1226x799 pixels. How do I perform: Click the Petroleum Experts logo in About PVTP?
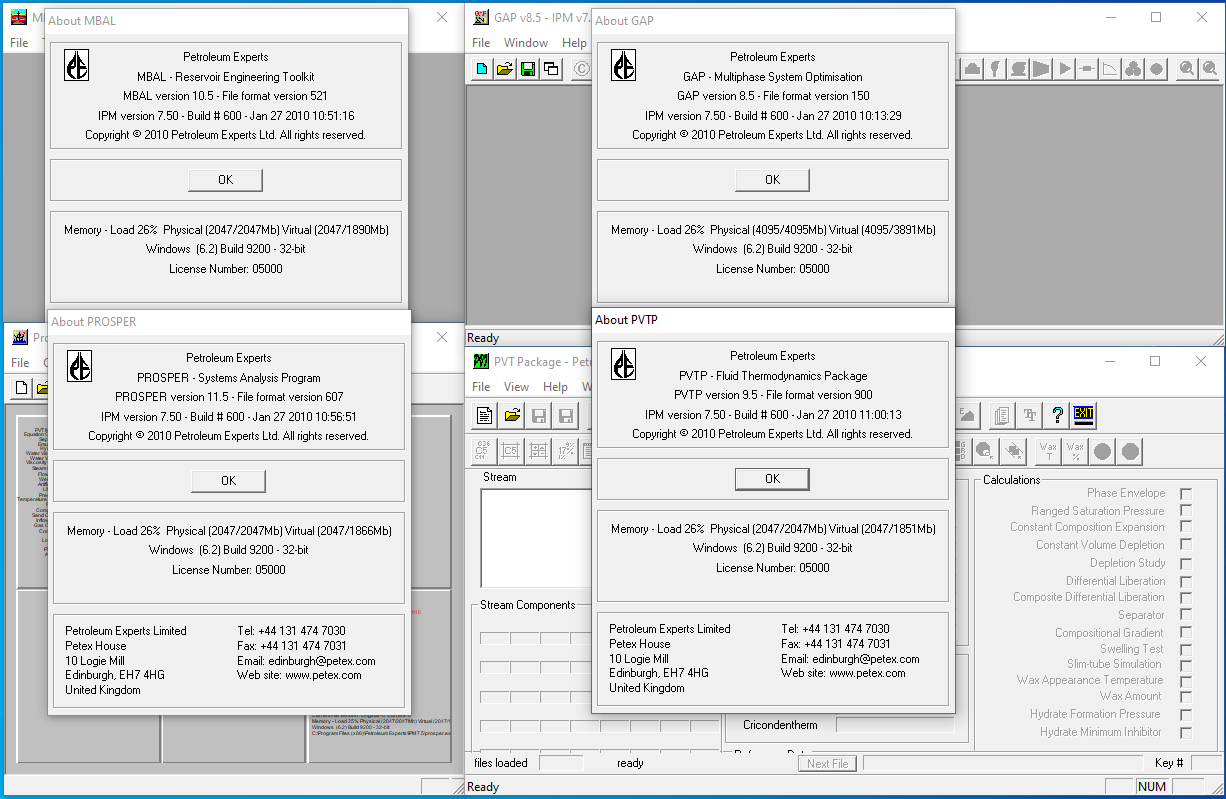click(624, 364)
